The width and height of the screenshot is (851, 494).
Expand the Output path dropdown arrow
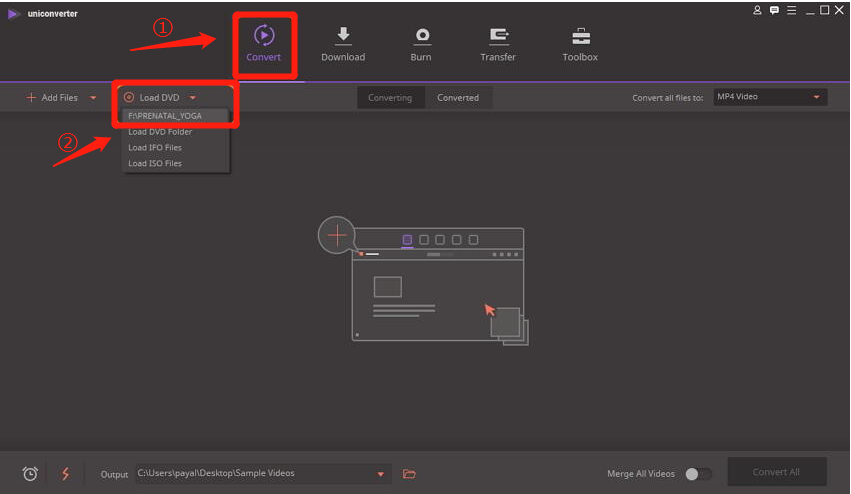pyautogui.click(x=380, y=474)
